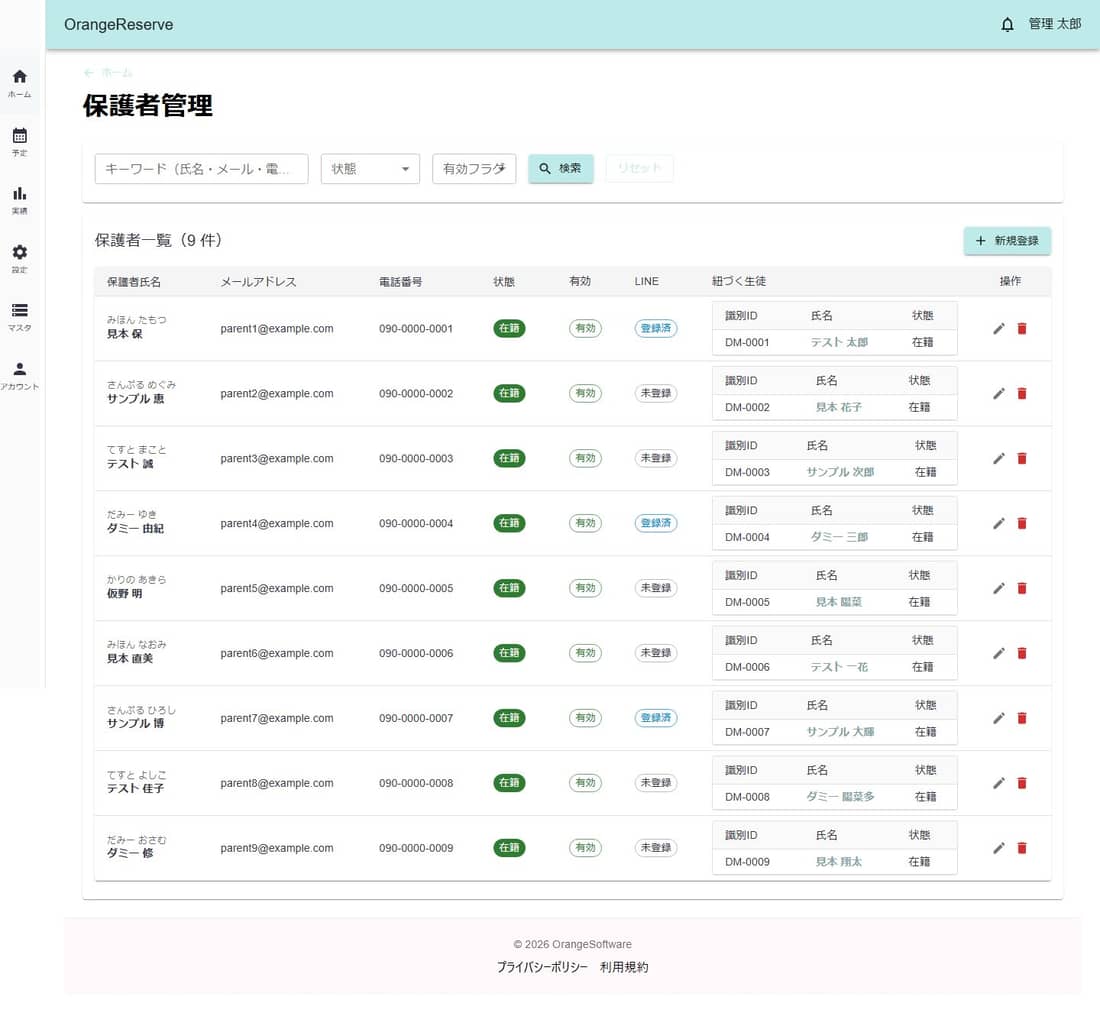Image resolution: width=1100 pixels, height=1013 pixels.
Task: Edit parent6@example.com row with pencil icon
Action: click(x=999, y=653)
